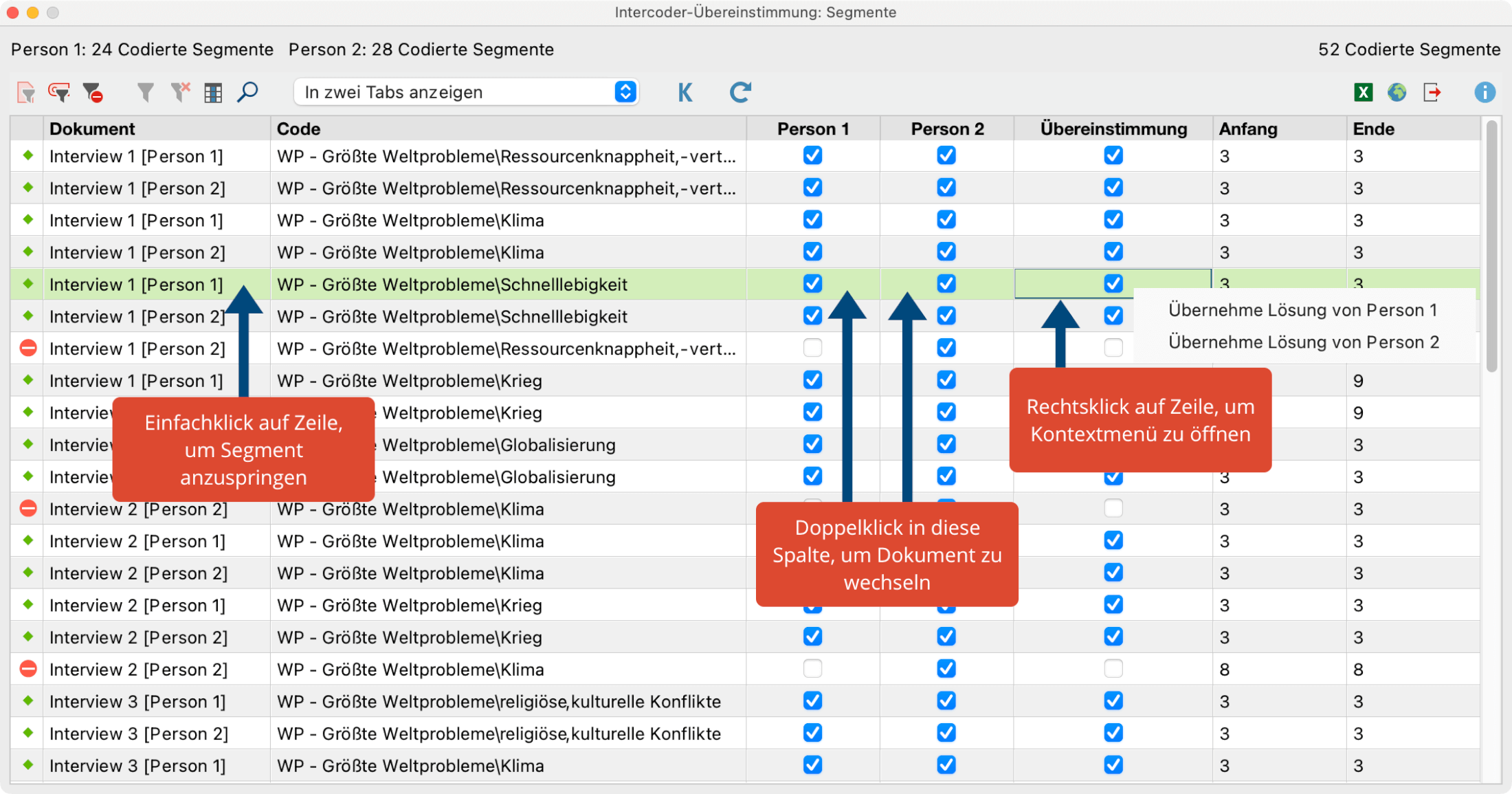The width and height of the screenshot is (1512, 794).
Task: Click the Ende value 9 in Interview 1 [Person 1] Krieg row
Action: pyautogui.click(x=1413, y=380)
